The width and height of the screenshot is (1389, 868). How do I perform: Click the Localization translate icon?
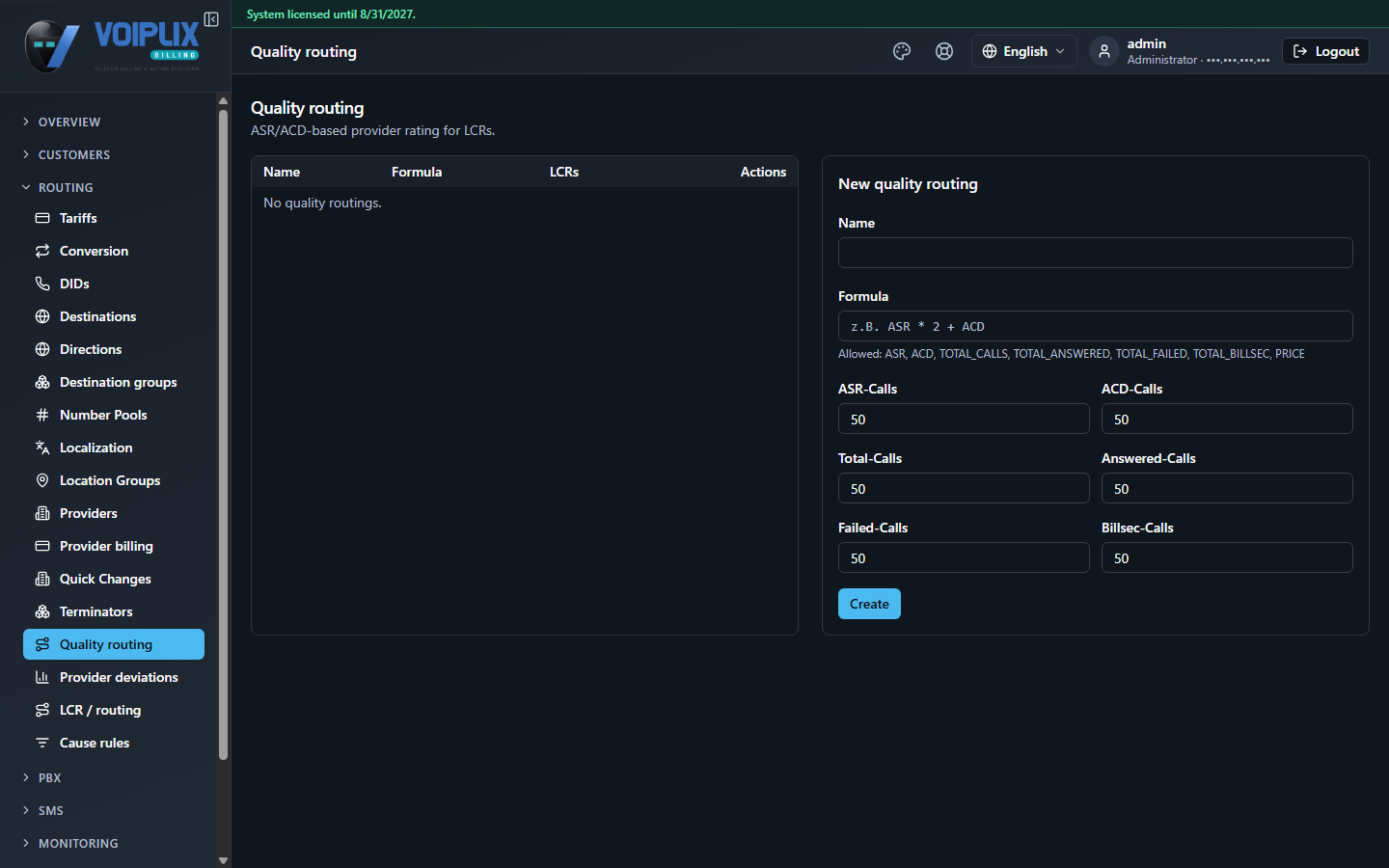coord(42,448)
